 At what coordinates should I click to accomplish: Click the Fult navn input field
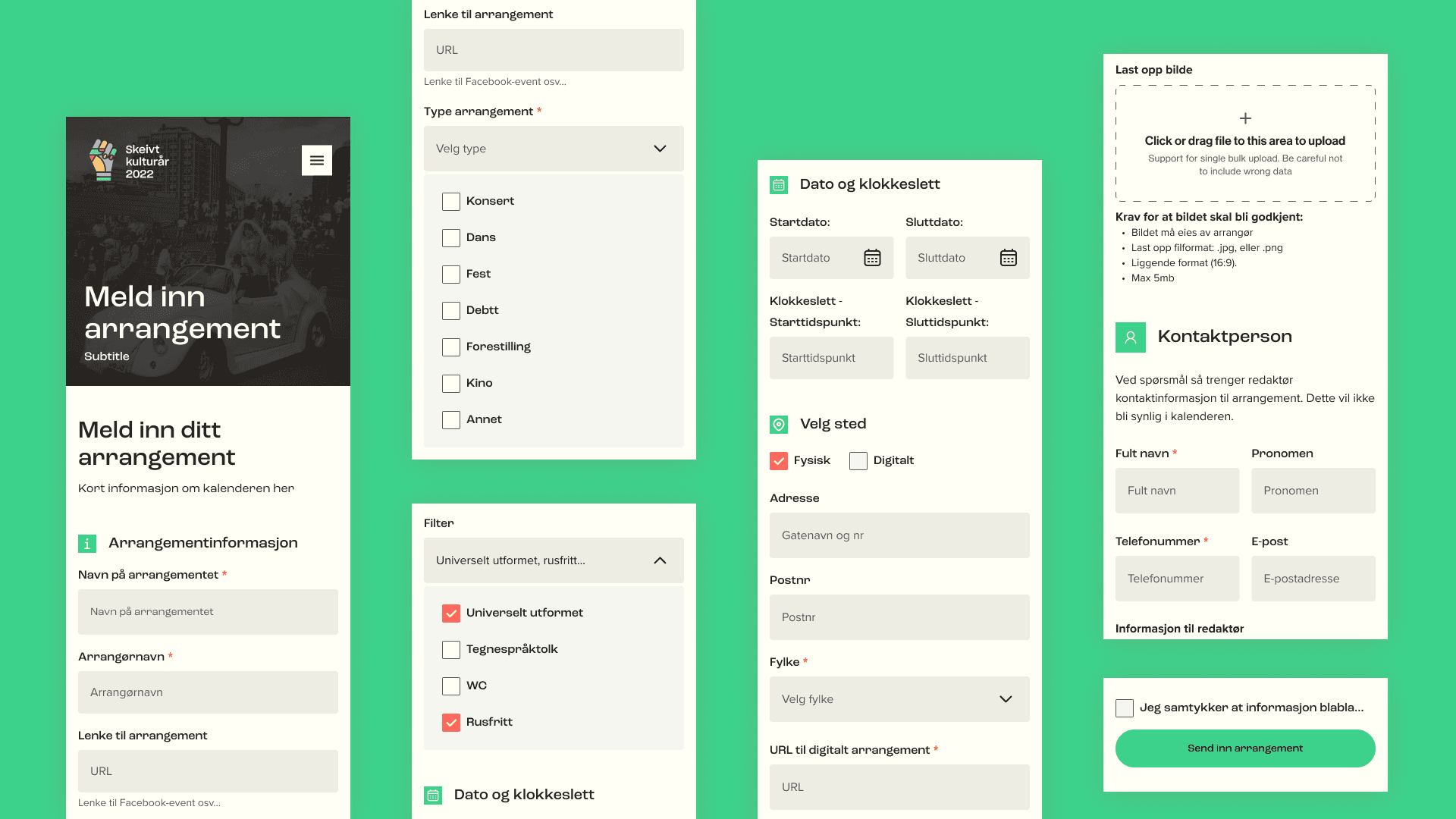(1177, 491)
